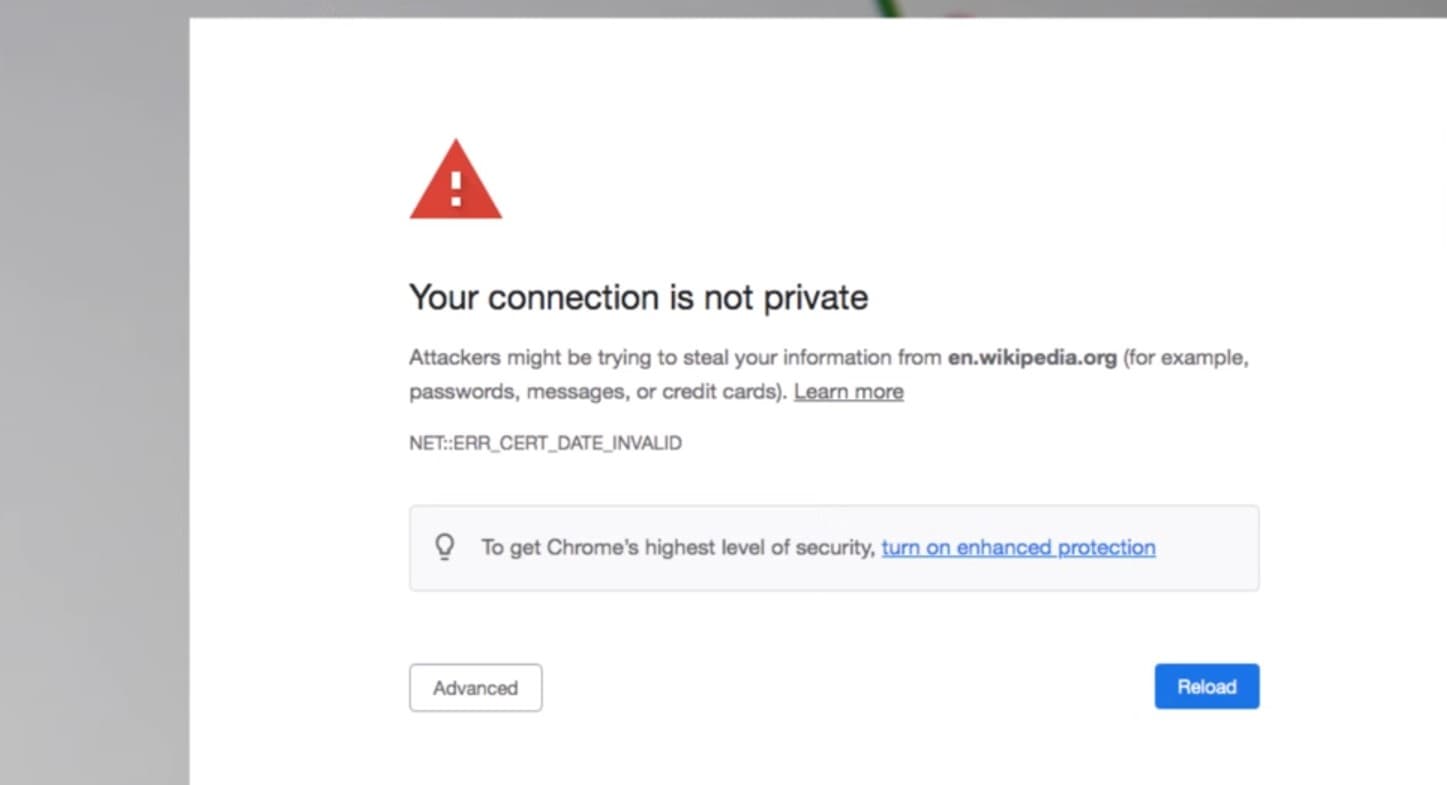Click the word security in the tip box
The image size is (1447, 785).
pyautogui.click(x=836, y=547)
